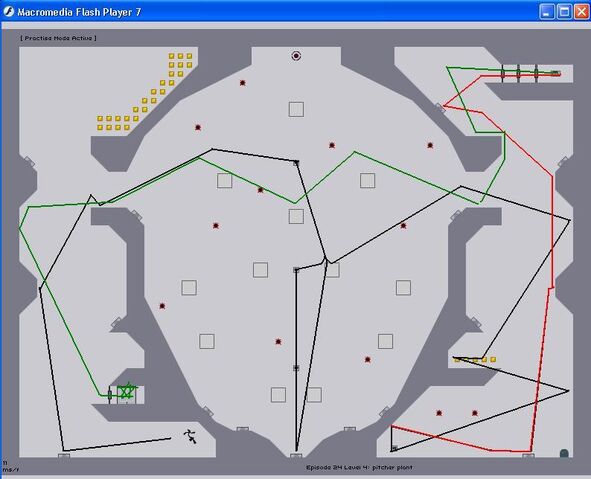Image resolution: width=591 pixels, height=479 pixels.
Task: Click the Flash Player logo in the title bar
Action: pos(8,12)
